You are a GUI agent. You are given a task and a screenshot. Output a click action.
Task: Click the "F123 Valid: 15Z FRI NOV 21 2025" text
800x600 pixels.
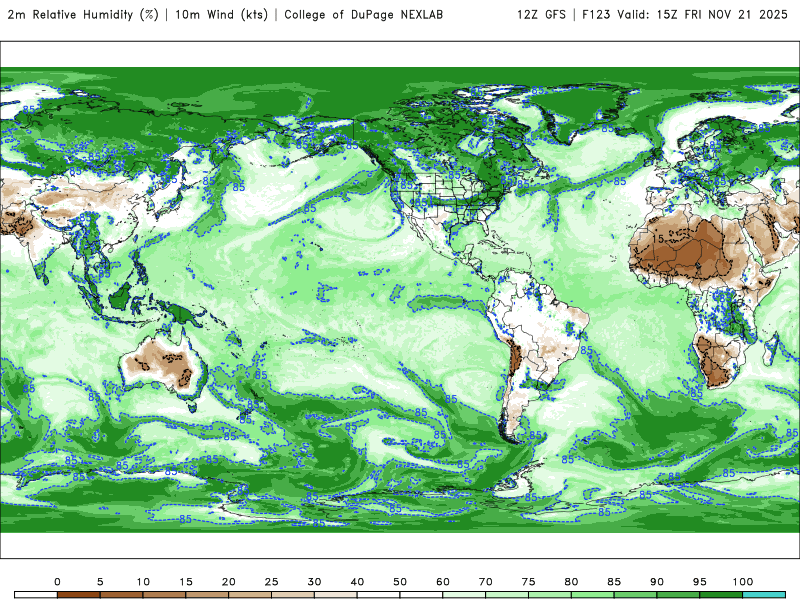click(685, 15)
